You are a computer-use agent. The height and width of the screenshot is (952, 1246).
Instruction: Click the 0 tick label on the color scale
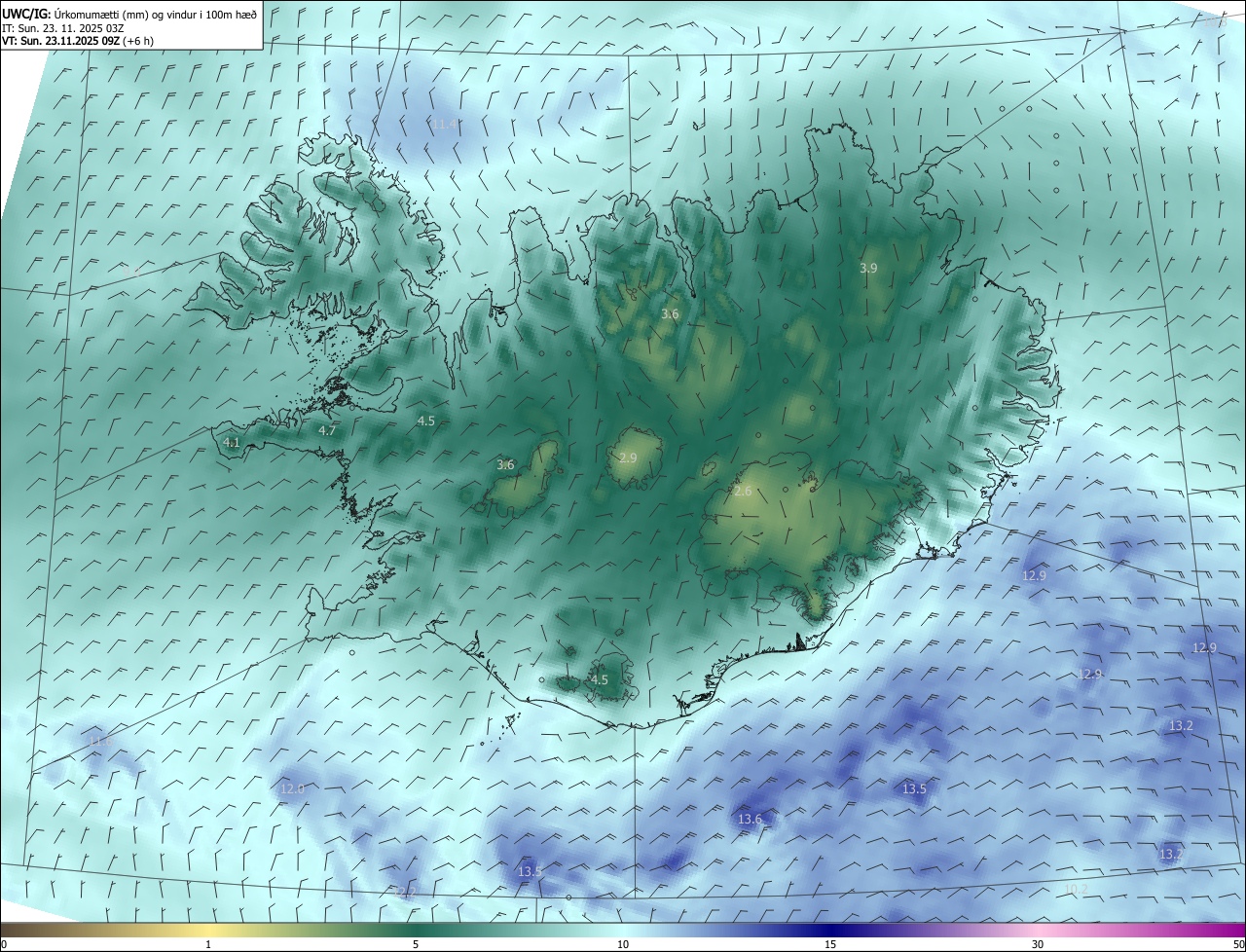click(x=4, y=945)
